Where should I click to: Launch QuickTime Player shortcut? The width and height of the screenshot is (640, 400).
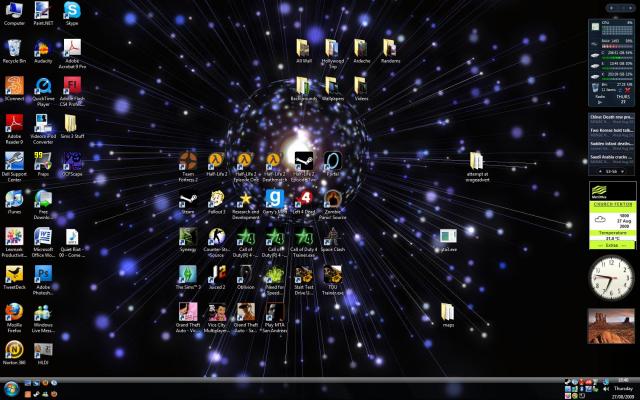click(43, 91)
